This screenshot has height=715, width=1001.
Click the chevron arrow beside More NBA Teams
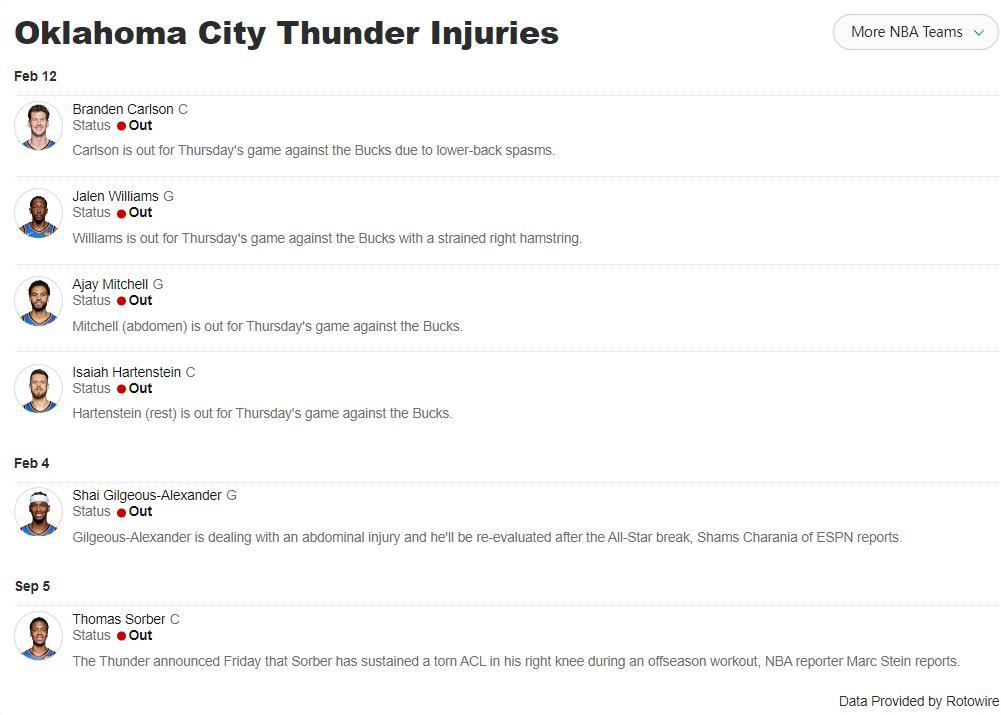click(979, 32)
